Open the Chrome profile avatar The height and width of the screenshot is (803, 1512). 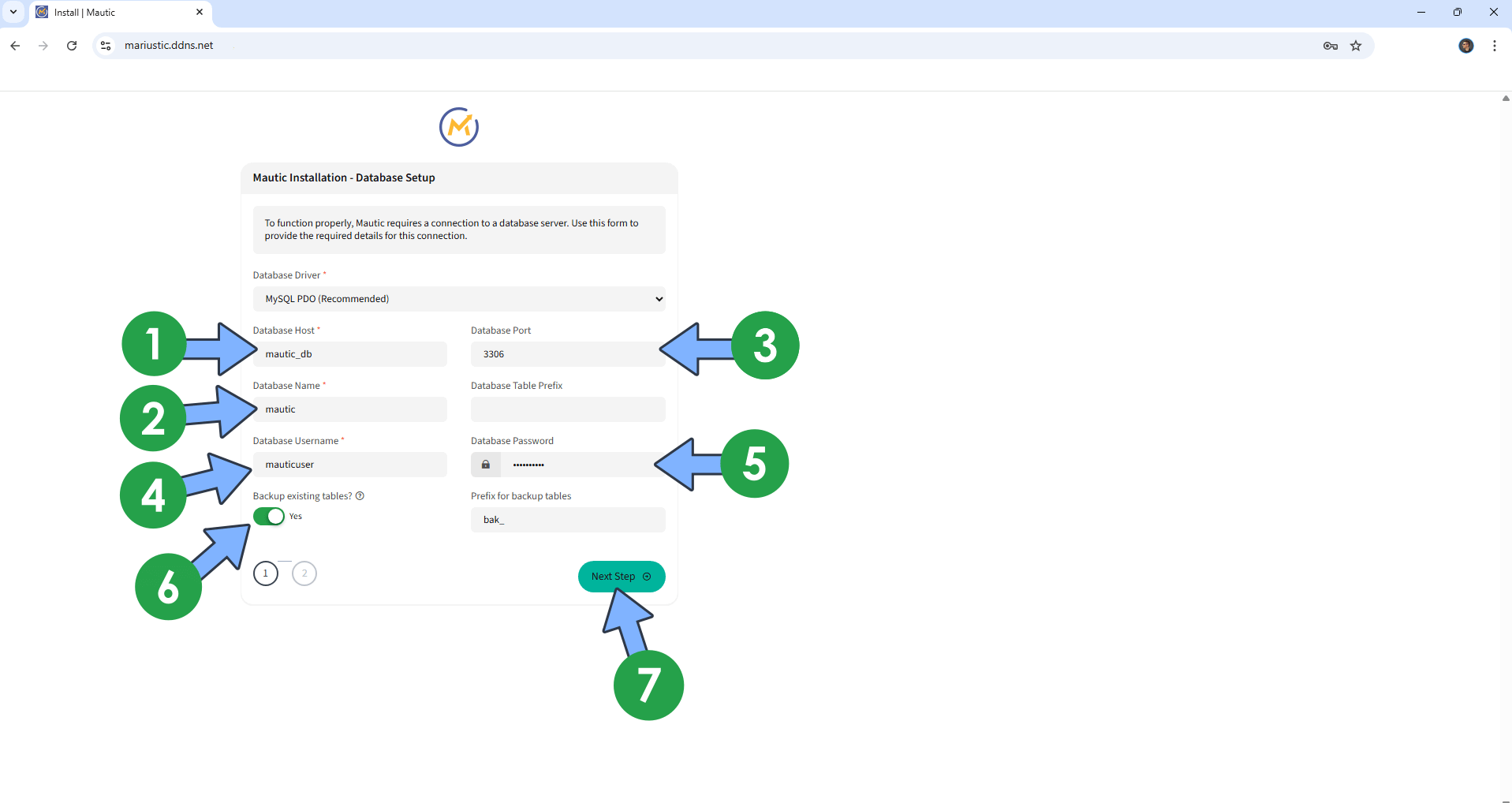pyautogui.click(x=1466, y=46)
